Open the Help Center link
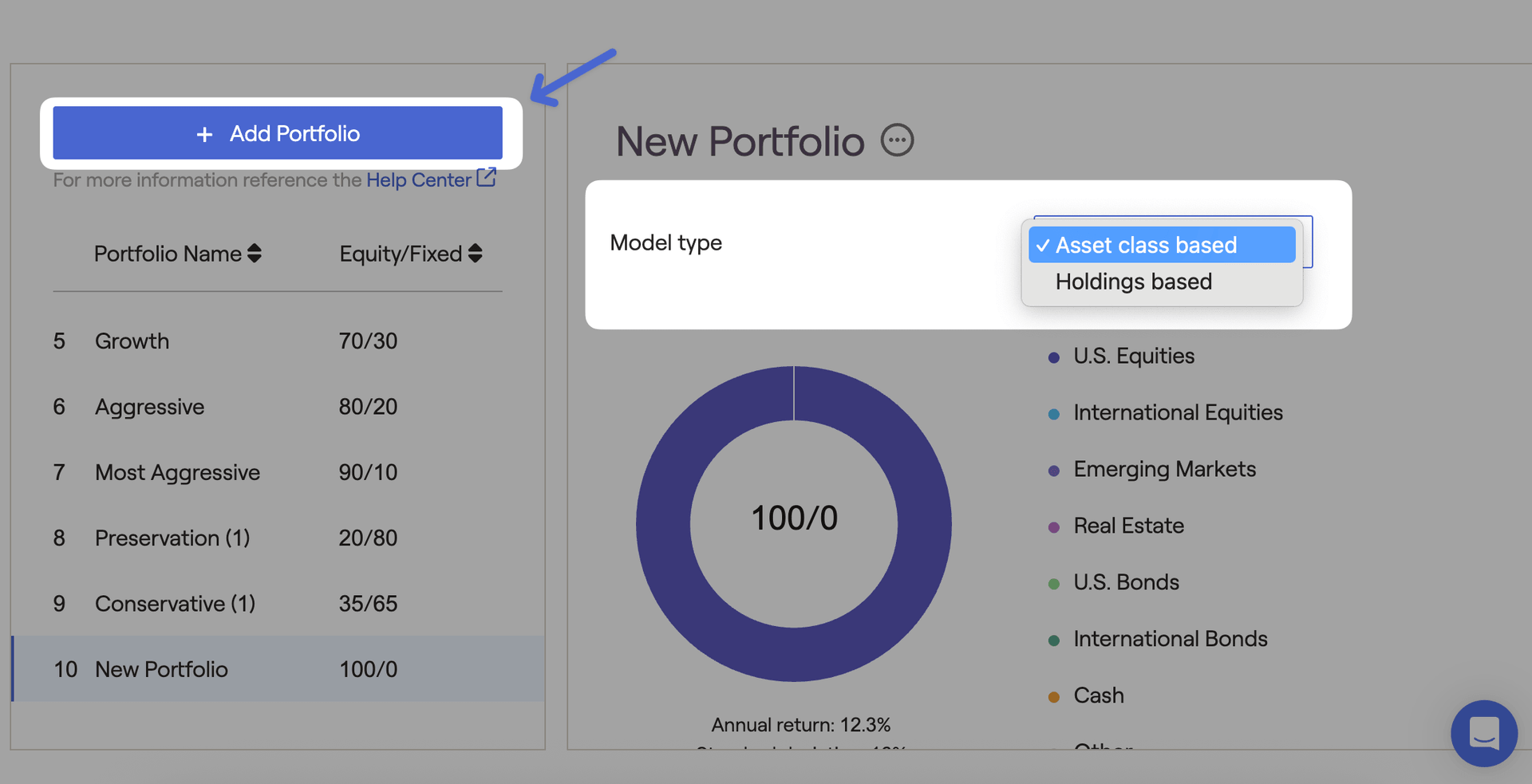Image resolution: width=1532 pixels, height=784 pixels. [418, 180]
